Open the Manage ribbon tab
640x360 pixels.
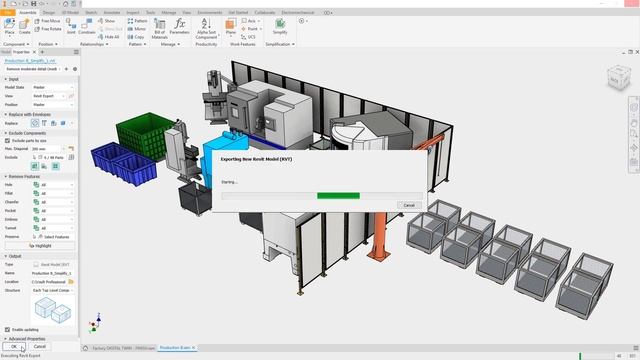169,13
